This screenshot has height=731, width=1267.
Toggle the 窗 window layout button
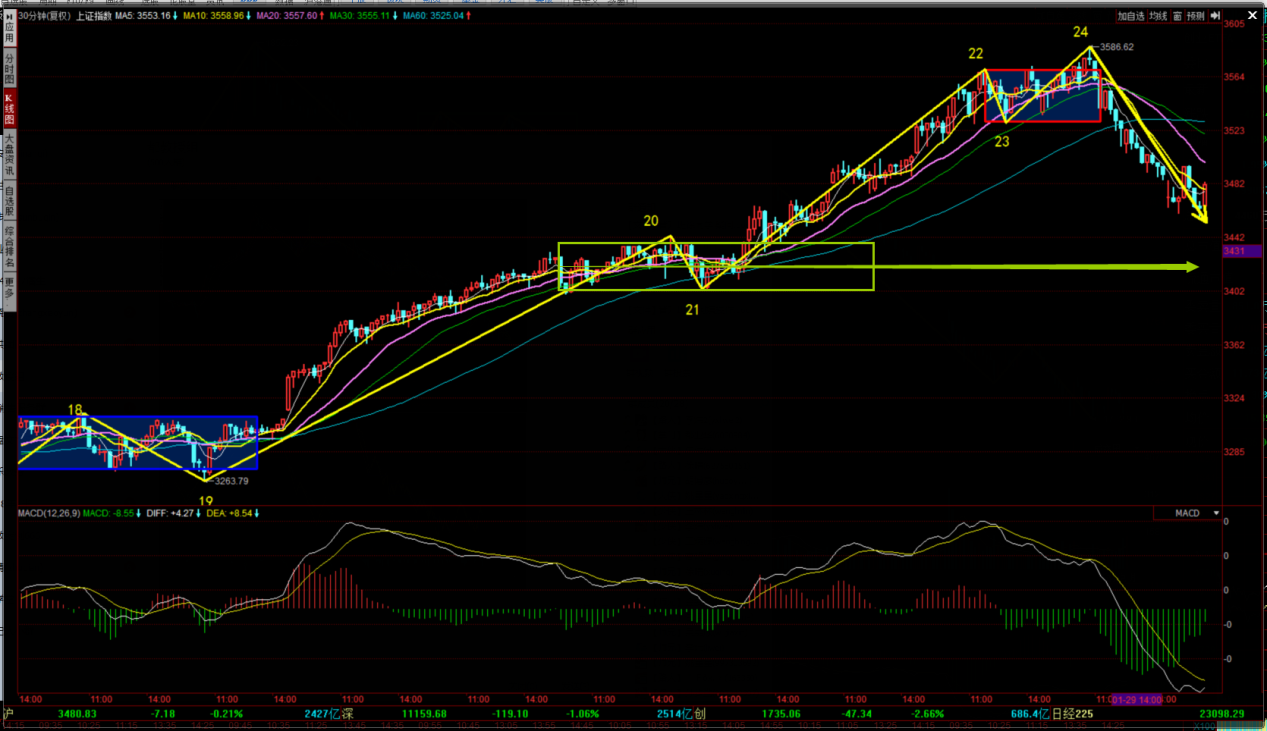point(1177,16)
